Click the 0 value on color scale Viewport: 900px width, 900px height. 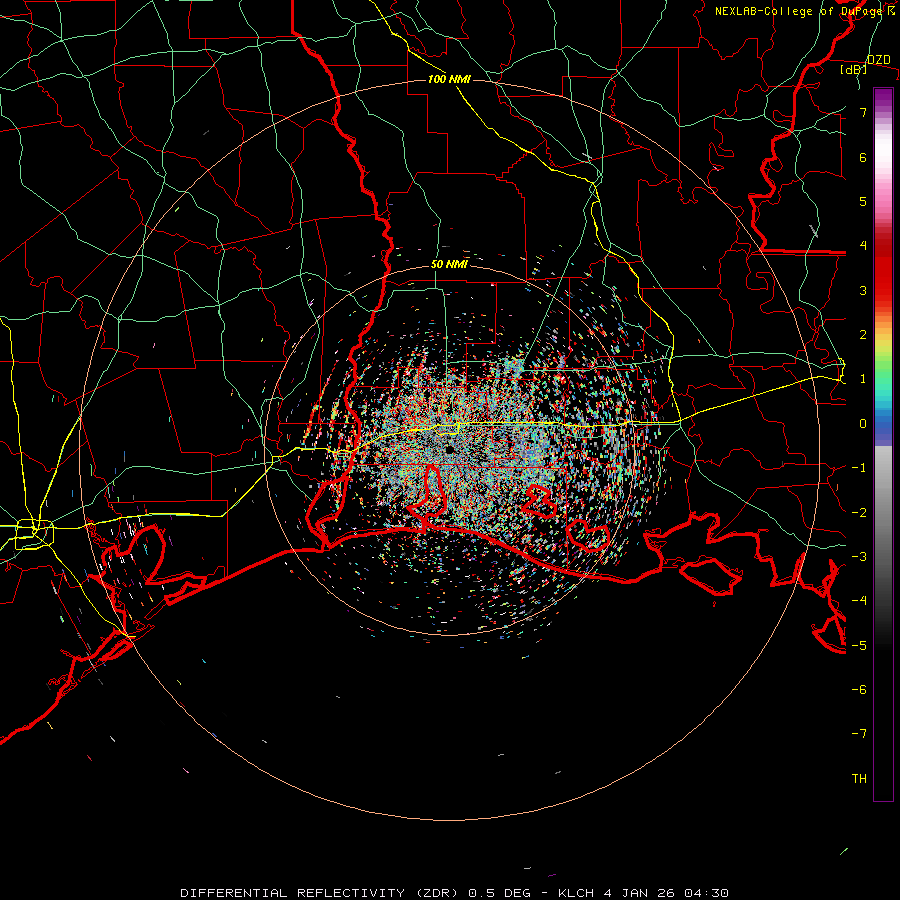pyautogui.click(x=863, y=424)
